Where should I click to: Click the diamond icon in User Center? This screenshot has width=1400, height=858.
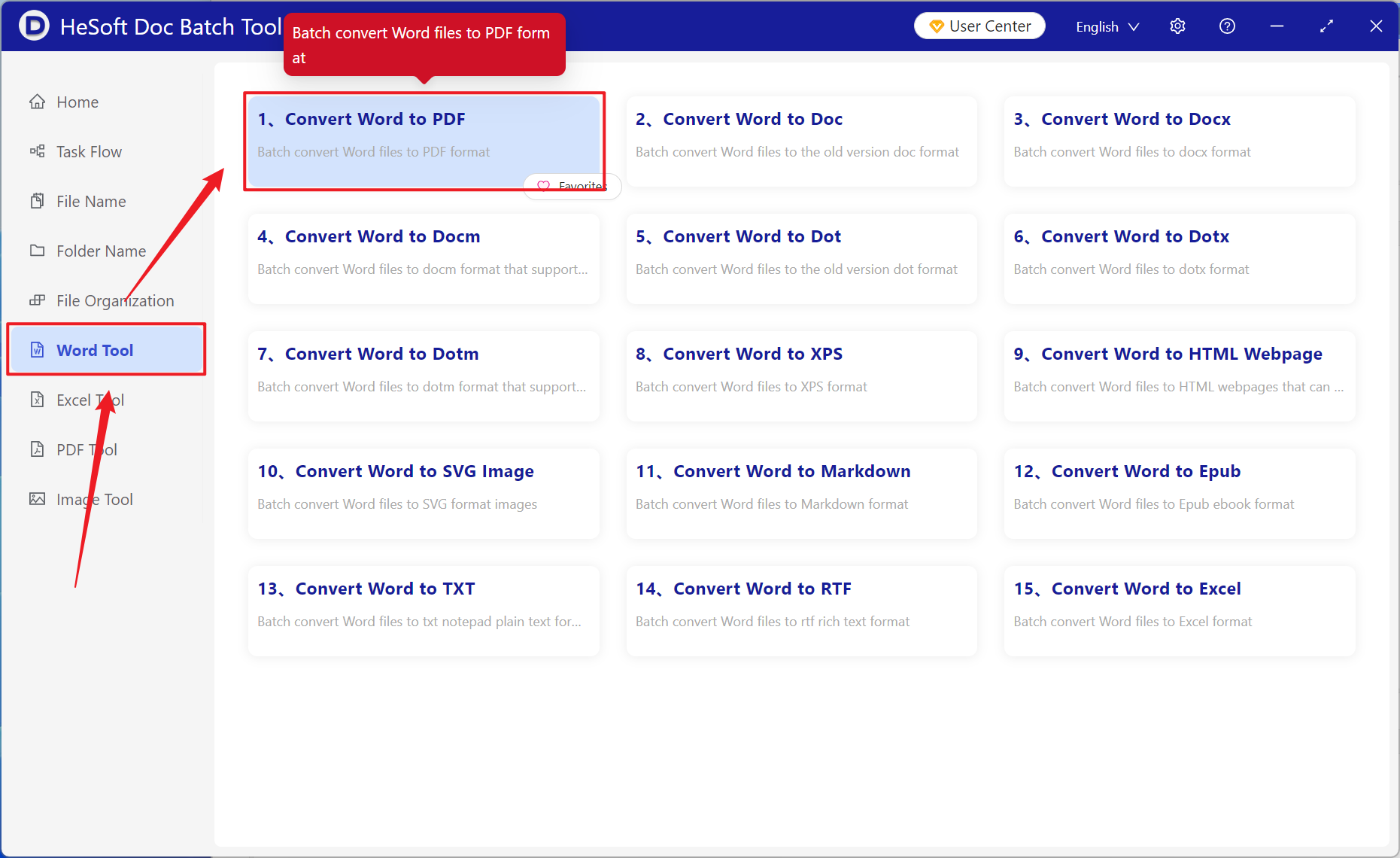936,26
